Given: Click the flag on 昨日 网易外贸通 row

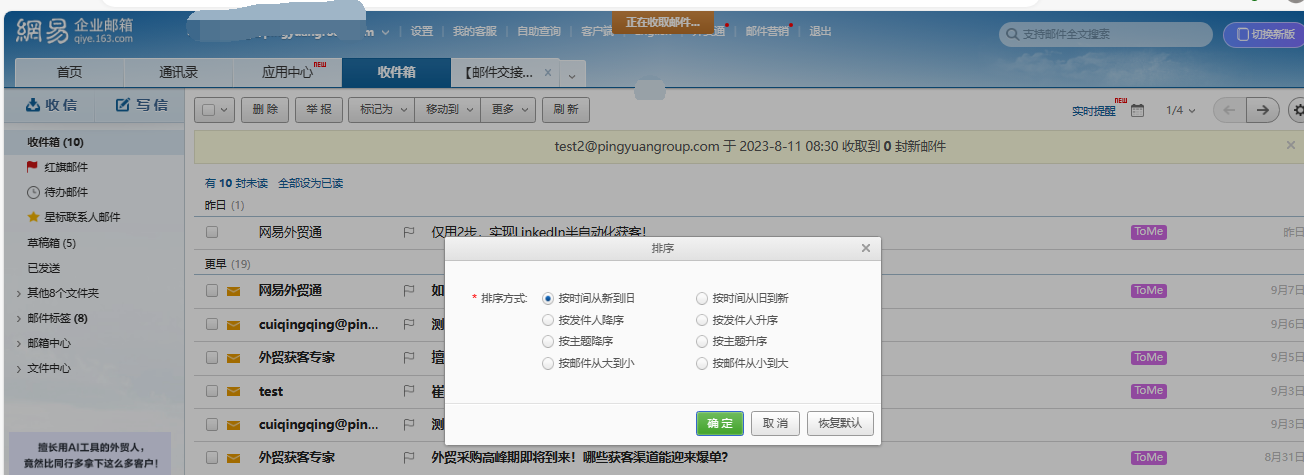Looking at the screenshot, I should (x=408, y=232).
